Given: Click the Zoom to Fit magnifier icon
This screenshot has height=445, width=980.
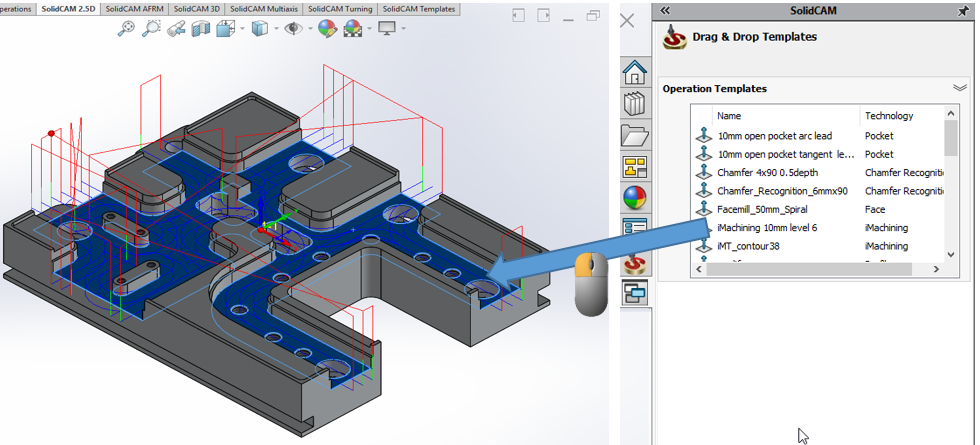Looking at the screenshot, I should (126, 28).
